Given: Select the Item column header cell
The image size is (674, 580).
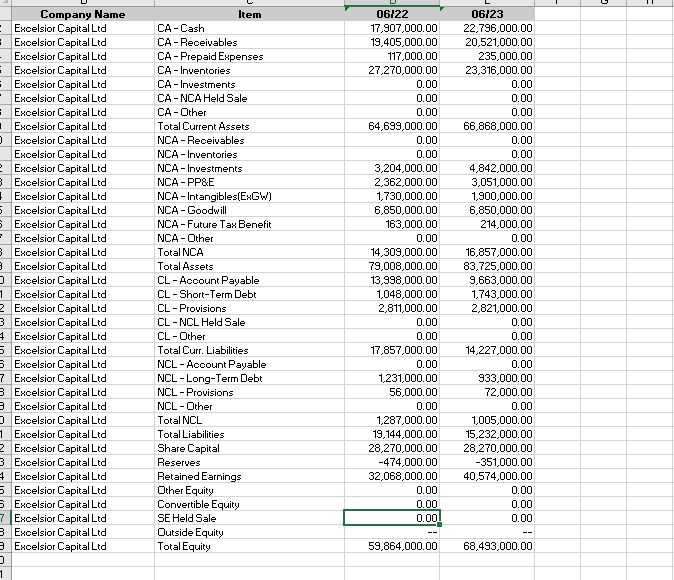Looking at the screenshot, I should pyautogui.click(x=249, y=14).
